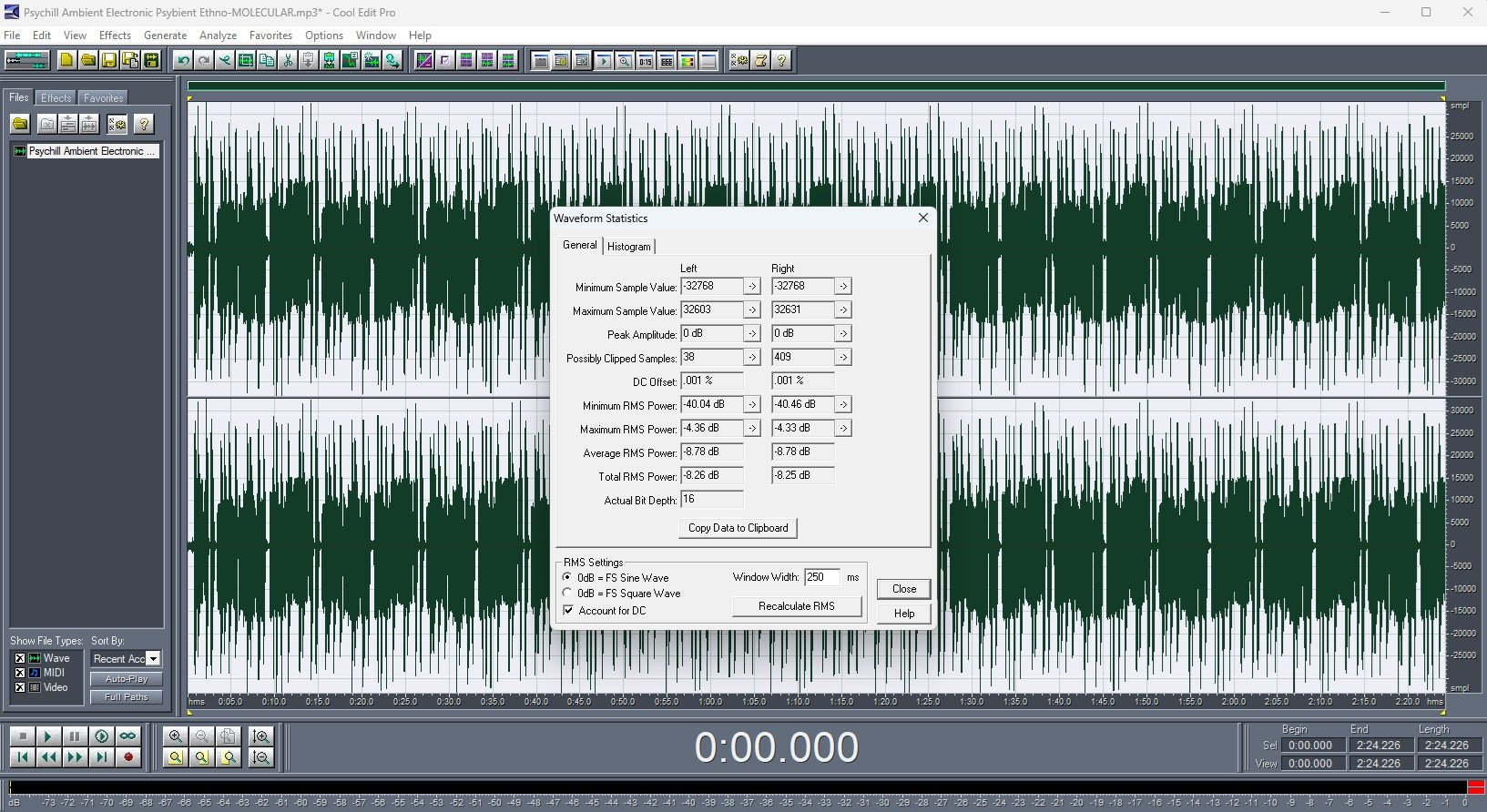Image resolution: width=1487 pixels, height=812 pixels.
Task: Open scripts scroll icon in main toolbar
Action: tap(760, 61)
